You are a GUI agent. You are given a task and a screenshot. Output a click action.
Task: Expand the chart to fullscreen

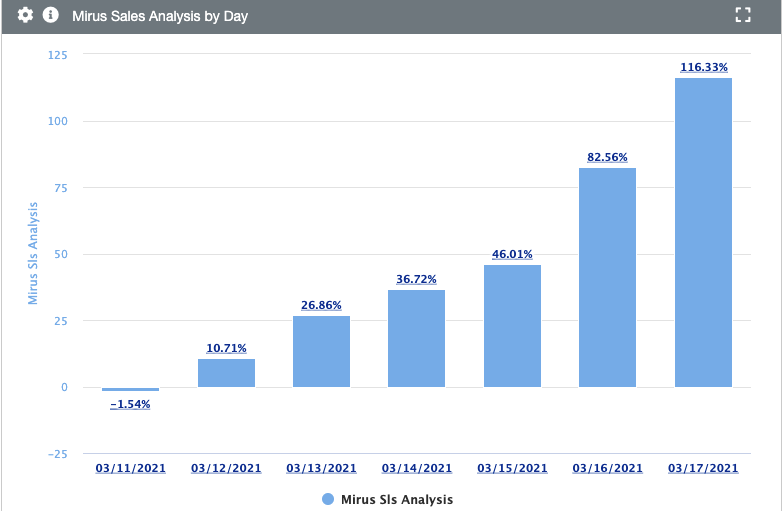coord(743,15)
